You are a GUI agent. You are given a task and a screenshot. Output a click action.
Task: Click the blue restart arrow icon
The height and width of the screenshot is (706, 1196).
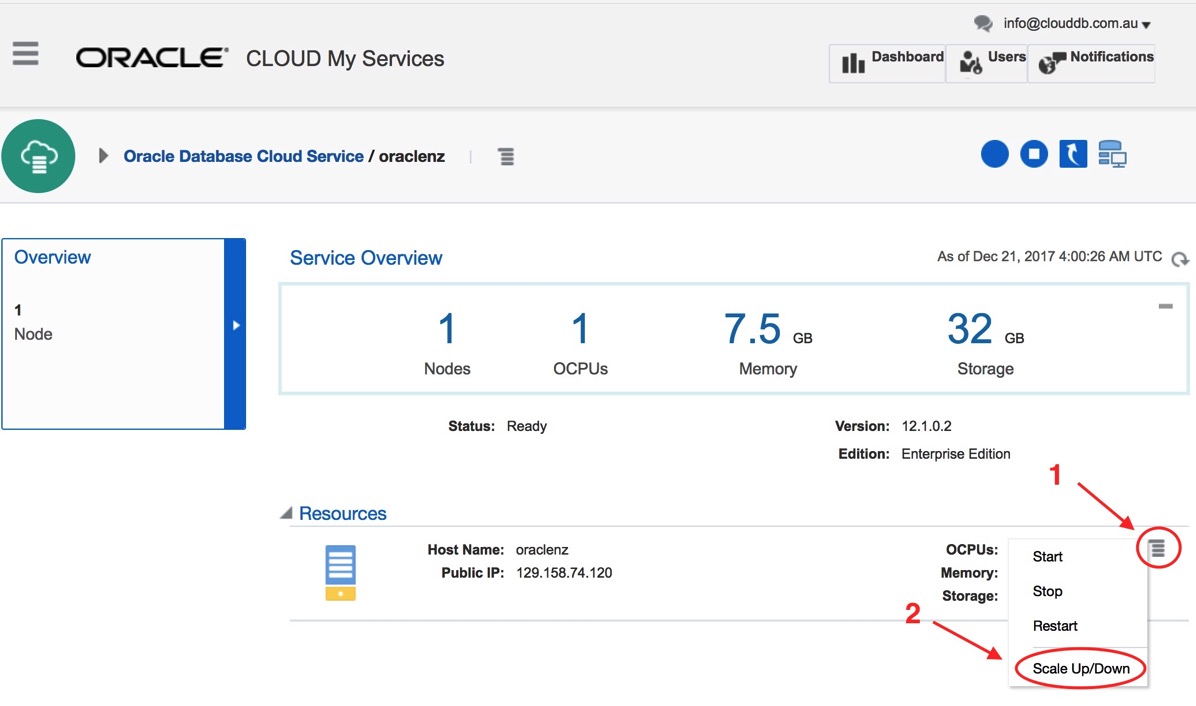pyautogui.click(x=1073, y=154)
